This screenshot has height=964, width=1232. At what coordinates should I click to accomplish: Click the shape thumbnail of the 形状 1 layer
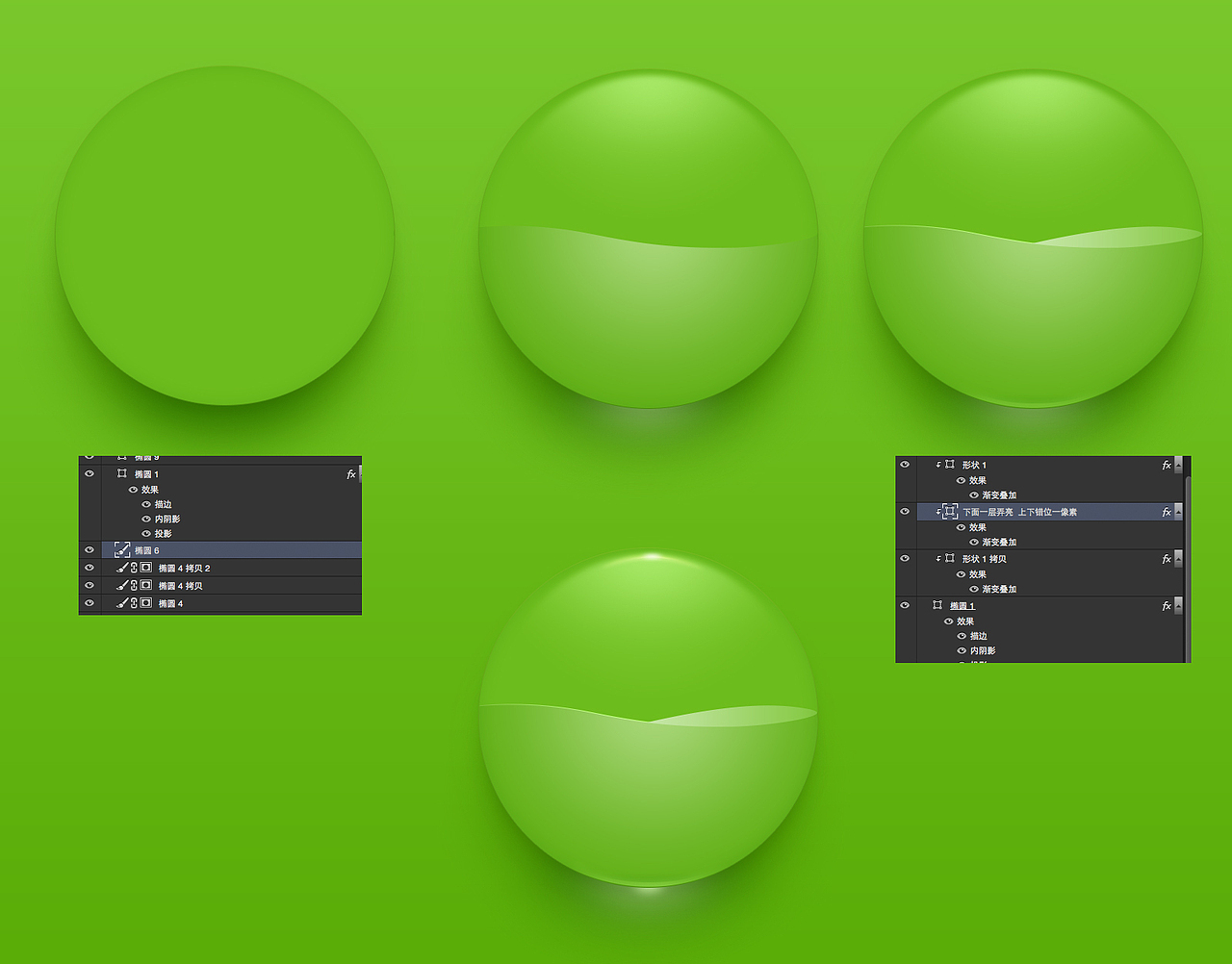tap(950, 464)
